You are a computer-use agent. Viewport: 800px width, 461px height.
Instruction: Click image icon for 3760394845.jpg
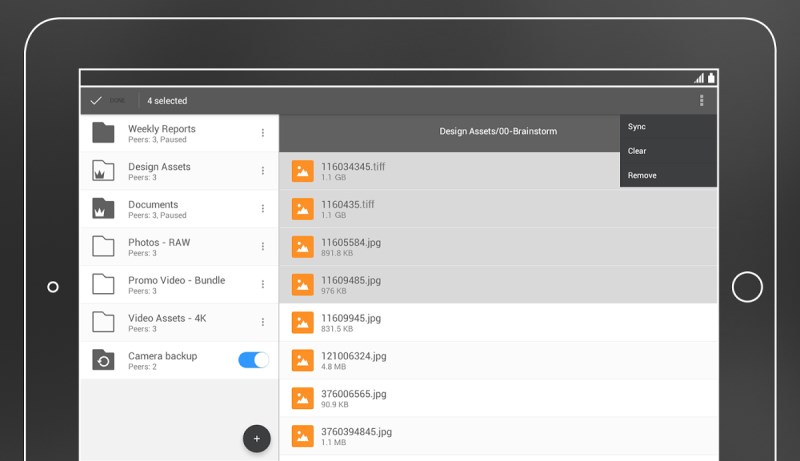click(303, 436)
